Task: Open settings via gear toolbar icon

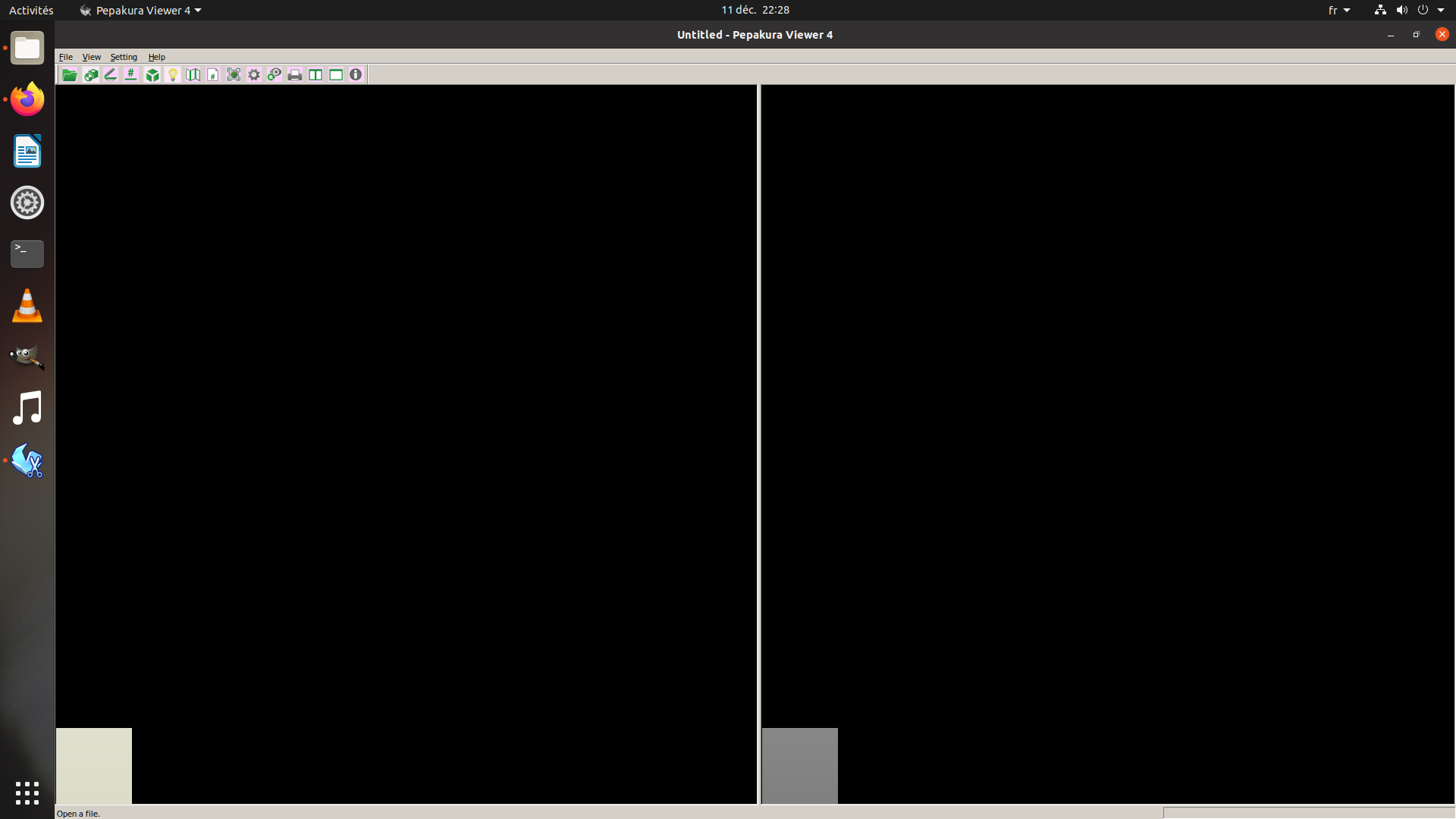Action: click(x=254, y=74)
